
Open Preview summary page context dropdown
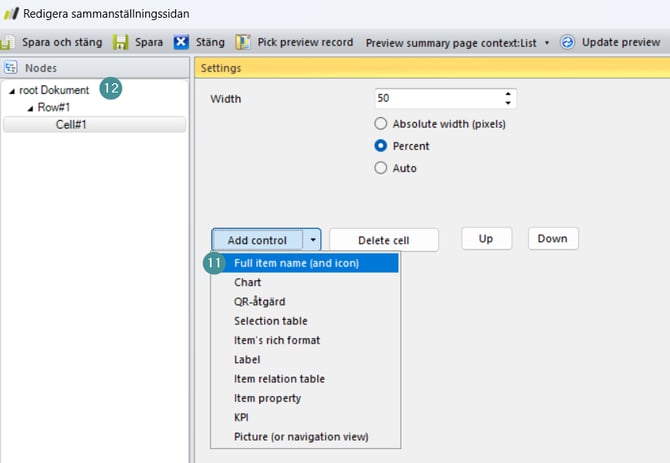tap(547, 43)
